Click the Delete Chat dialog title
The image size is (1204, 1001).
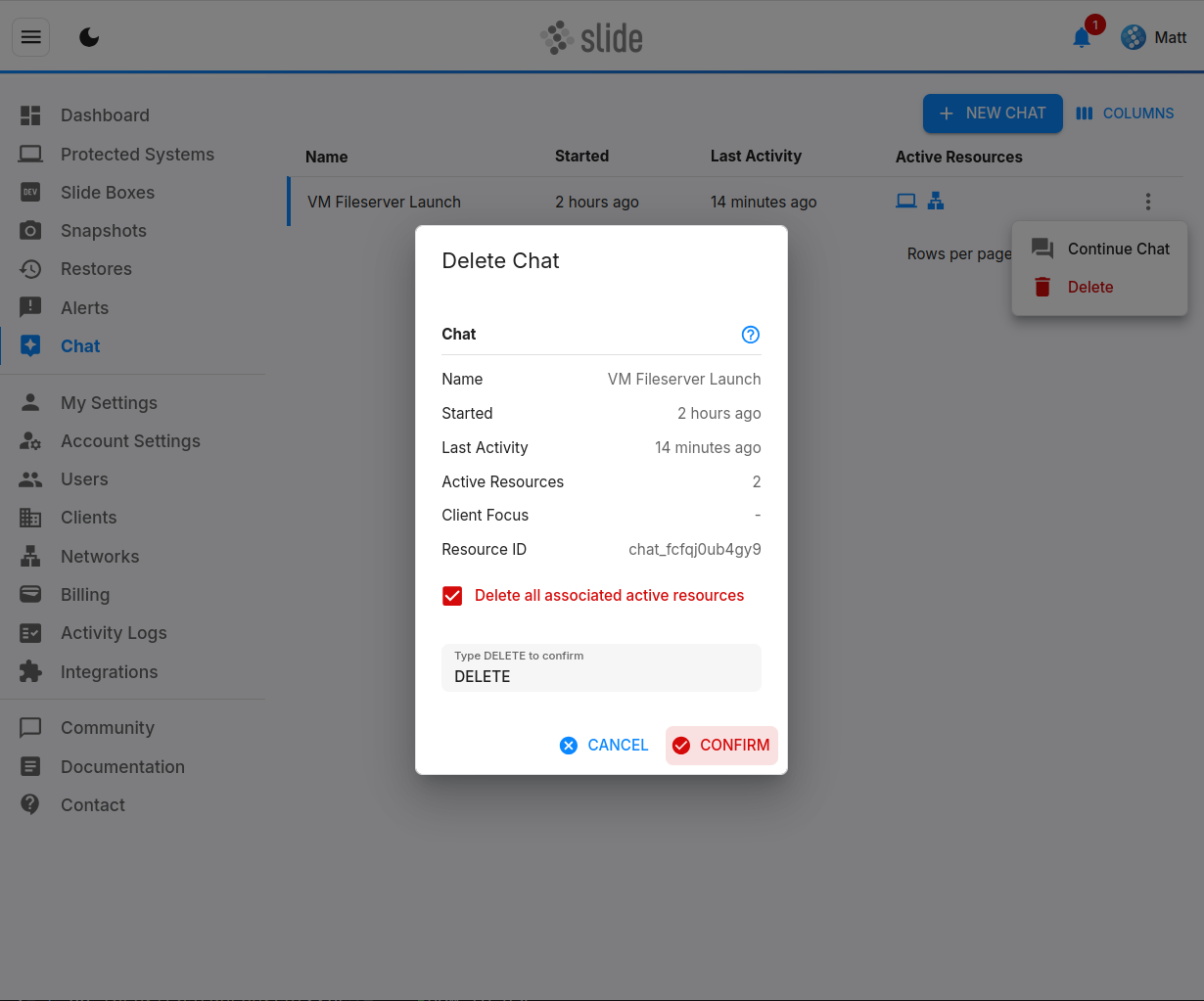point(501,261)
